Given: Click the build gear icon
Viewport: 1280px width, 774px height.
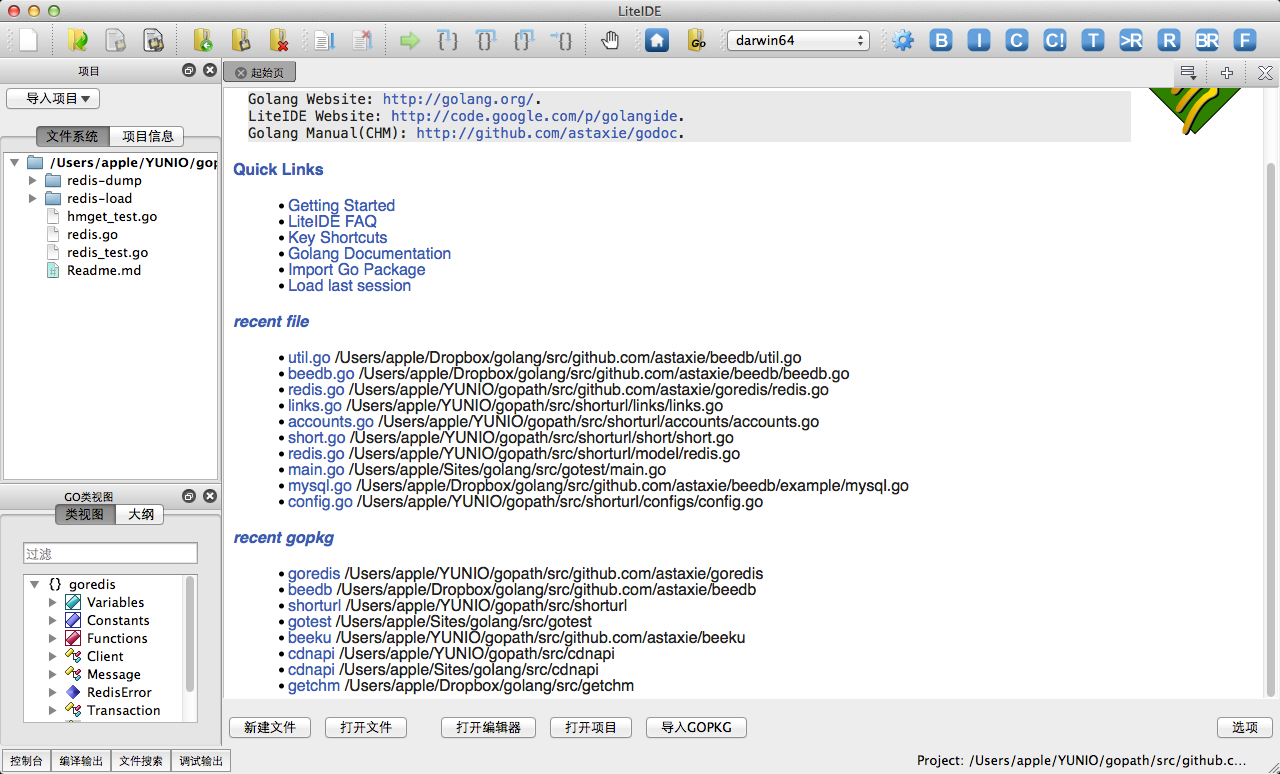Looking at the screenshot, I should (x=903, y=41).
